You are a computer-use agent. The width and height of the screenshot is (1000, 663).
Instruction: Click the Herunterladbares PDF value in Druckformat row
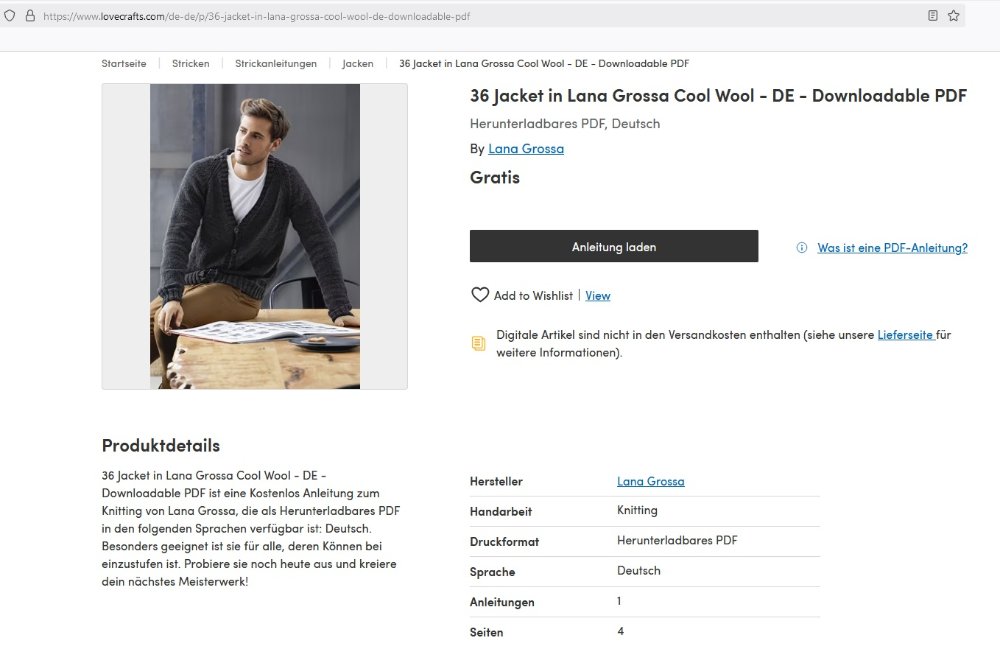[x=677, y=540]
